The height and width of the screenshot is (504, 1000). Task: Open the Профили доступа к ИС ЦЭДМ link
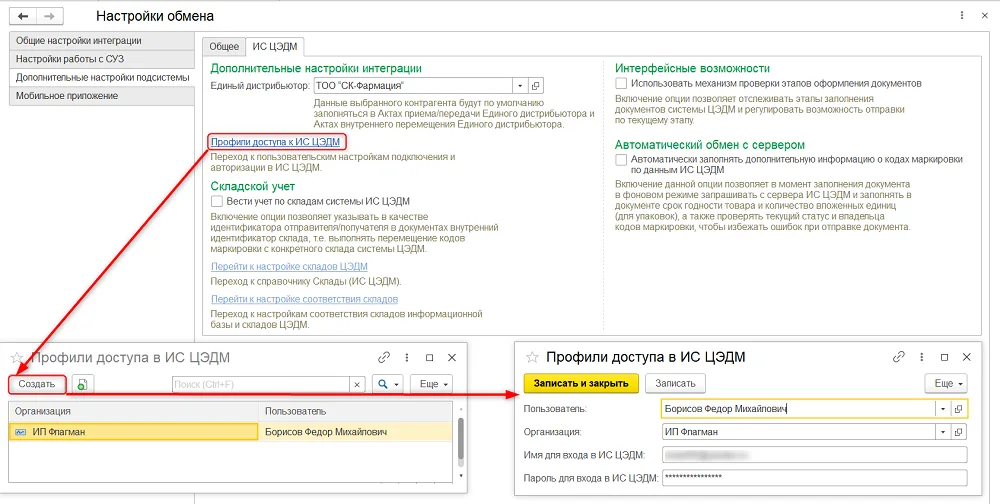click(275, 142)
